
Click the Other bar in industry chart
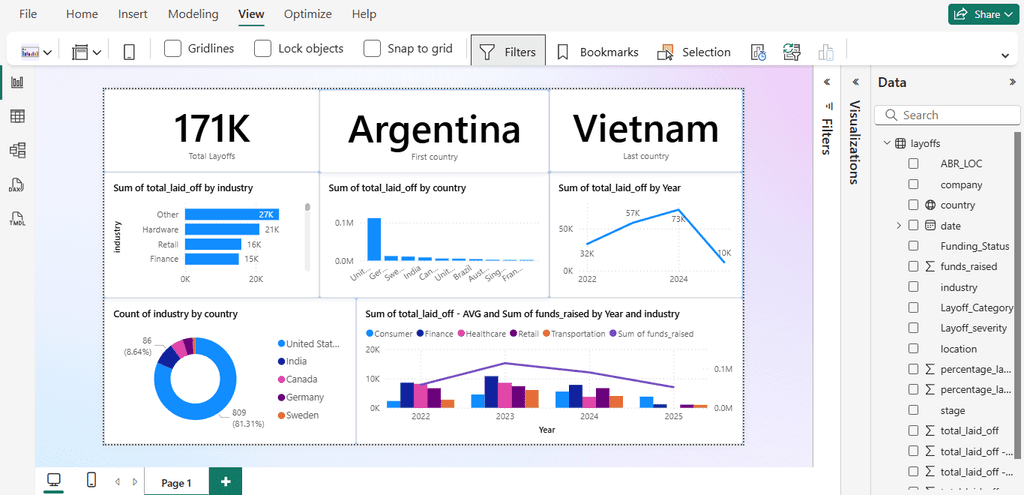pyautogui.click(x=232, y=215)
